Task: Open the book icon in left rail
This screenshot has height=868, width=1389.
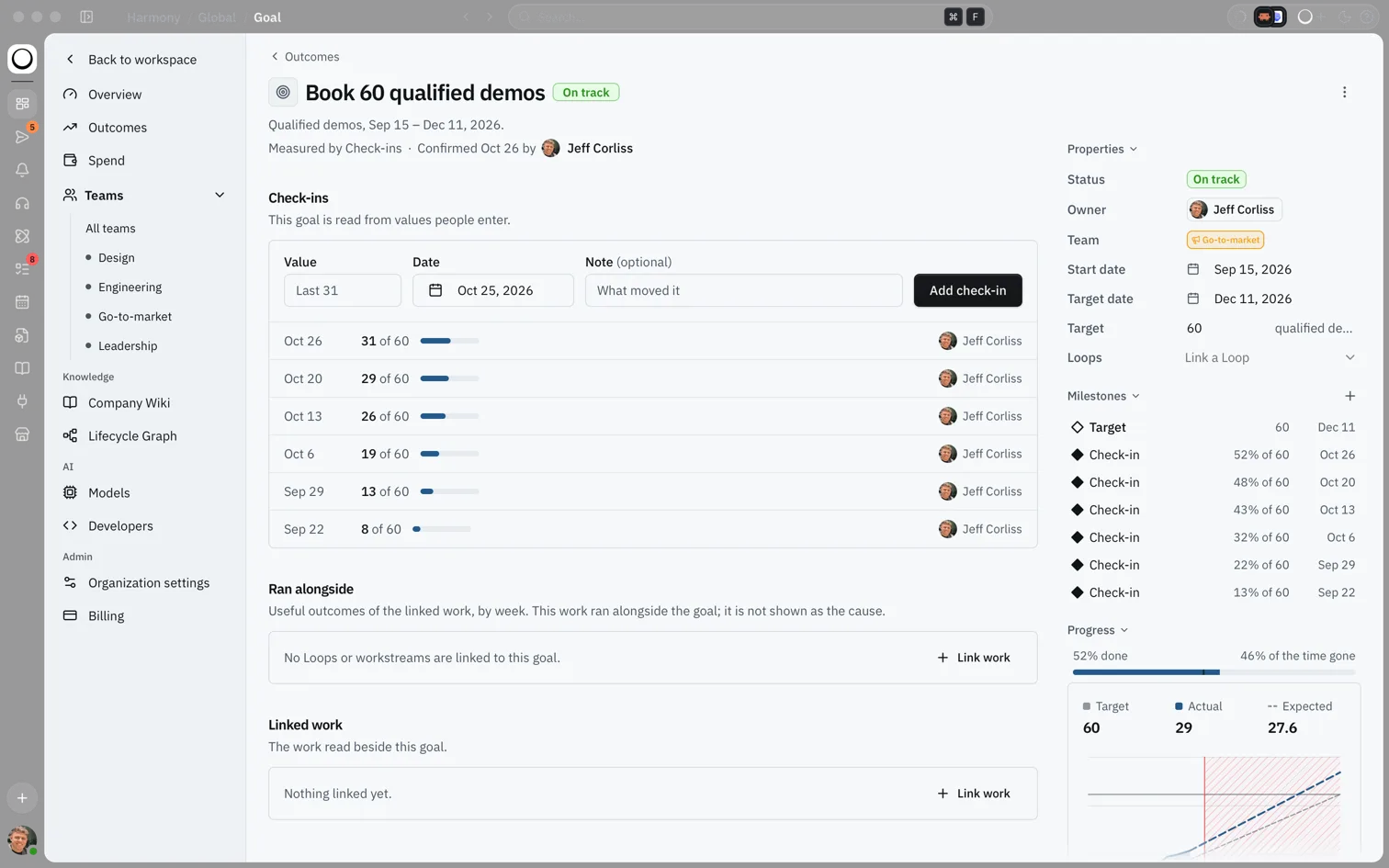Action: click(x=22, y=368)
